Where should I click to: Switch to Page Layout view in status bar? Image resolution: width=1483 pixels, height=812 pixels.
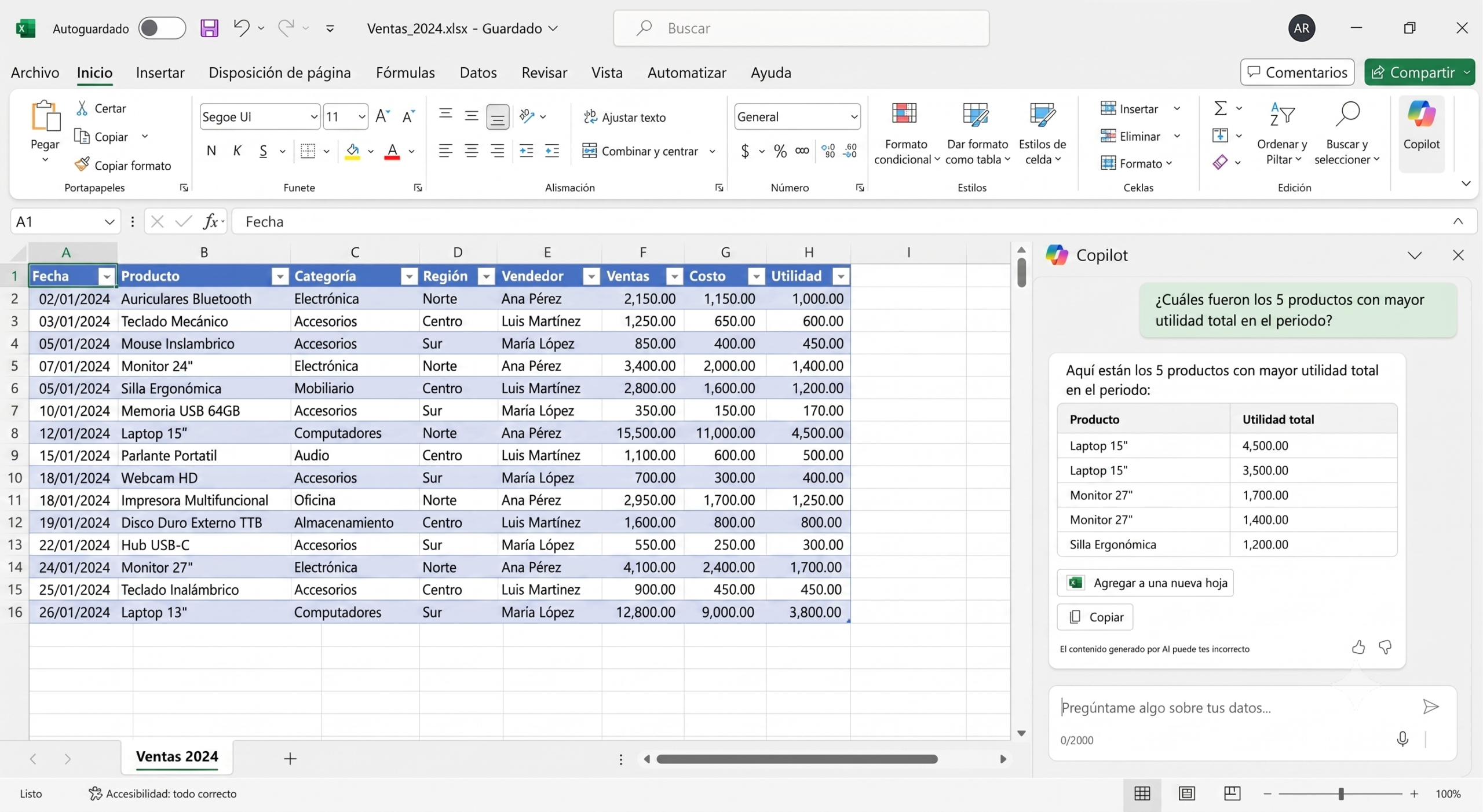tap(1186, 793)
